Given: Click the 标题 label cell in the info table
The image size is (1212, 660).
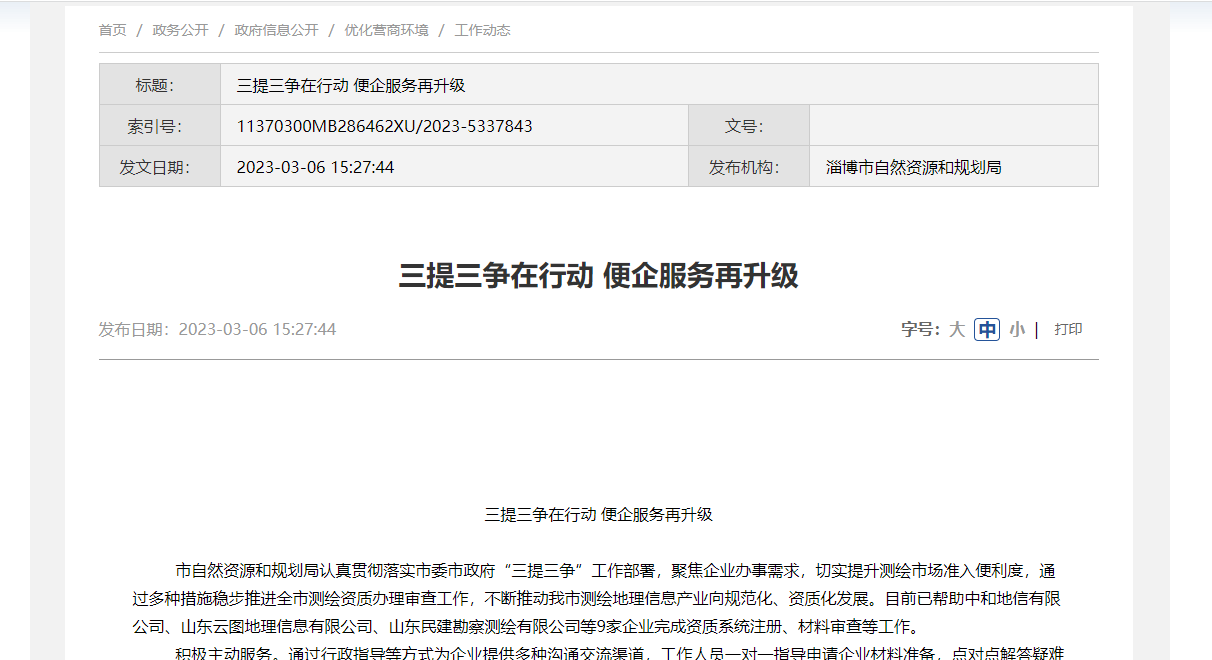Looking at the screenshot, I should 160,85.
